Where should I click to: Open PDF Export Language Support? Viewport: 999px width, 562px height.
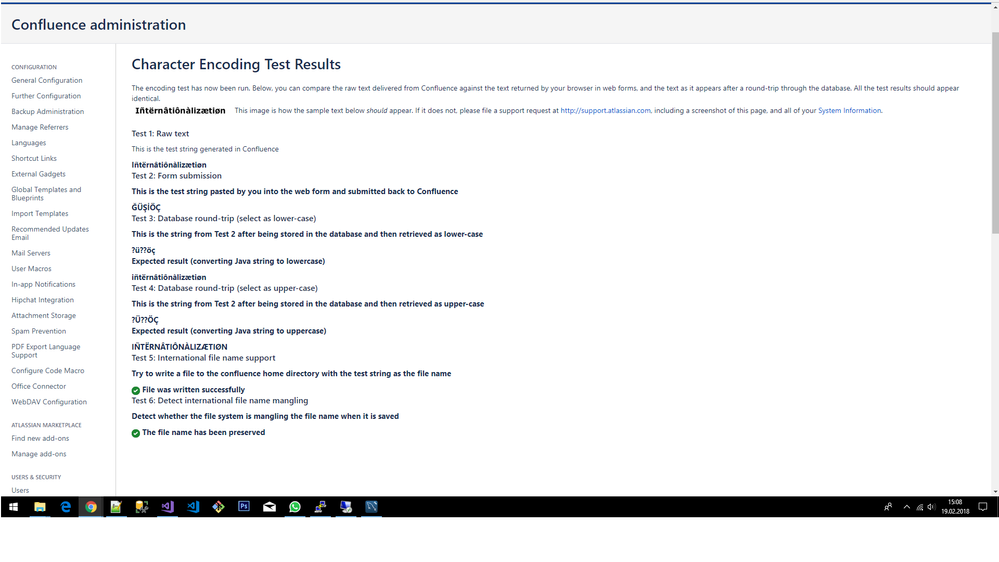coord(45,351)
